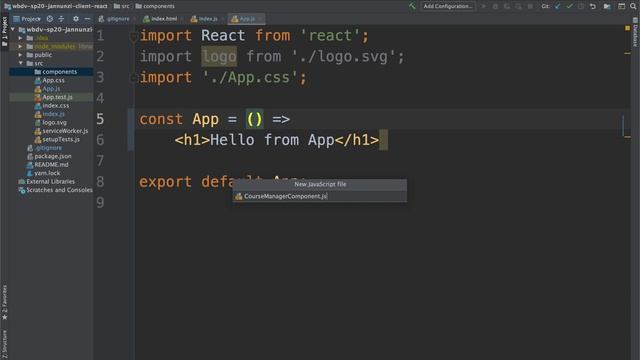Click the Git rollback undo arrow

tap(593, 6)
